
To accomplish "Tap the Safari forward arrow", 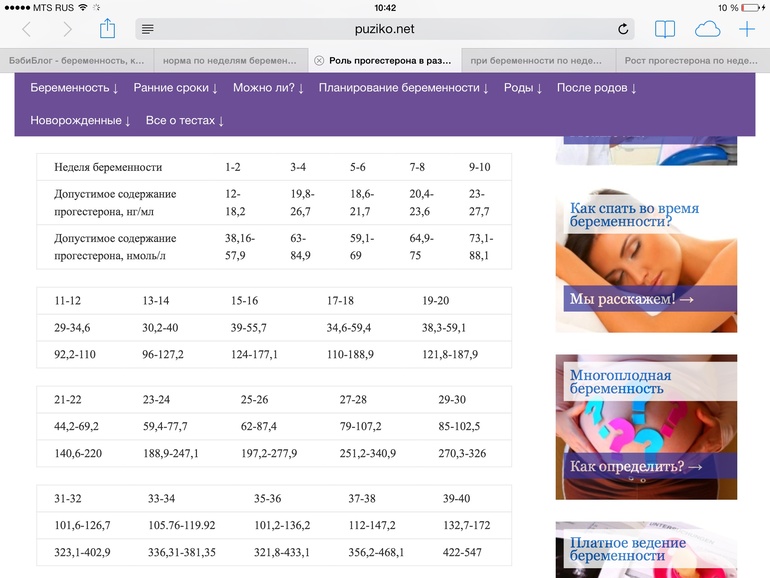I will (67, 30).
